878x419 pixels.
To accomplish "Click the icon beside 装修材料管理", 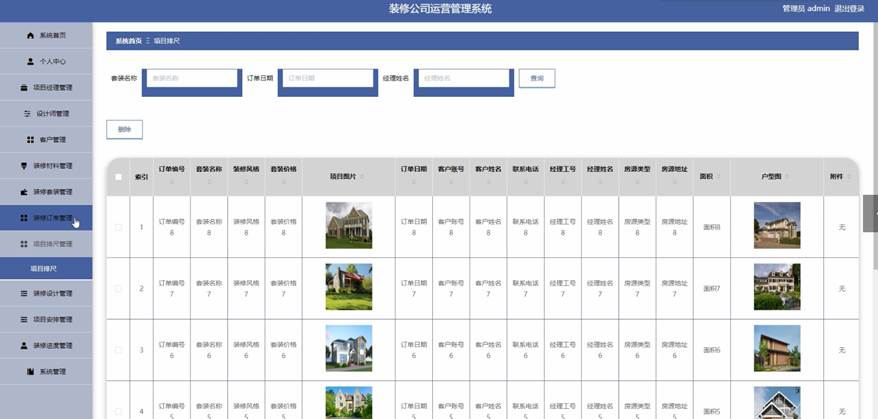I will [24, 166].
